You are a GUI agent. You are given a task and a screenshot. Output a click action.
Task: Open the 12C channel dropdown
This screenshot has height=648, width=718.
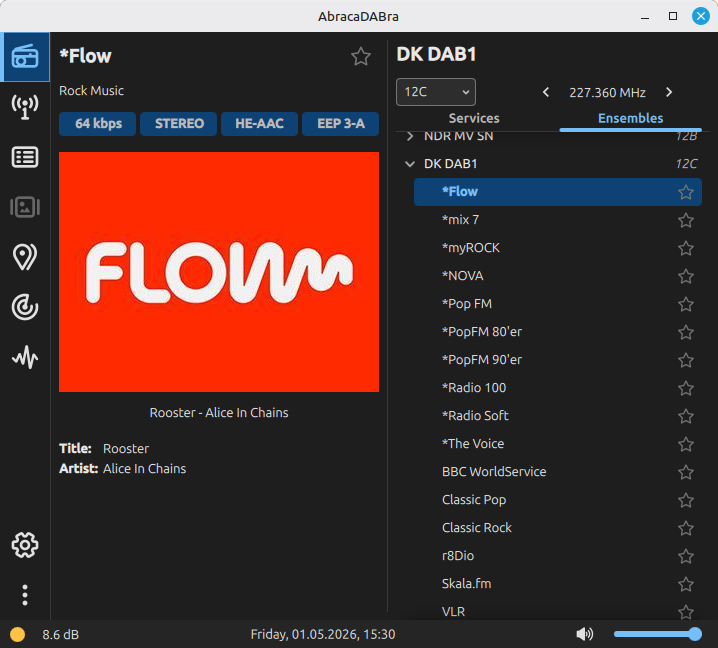435,92
